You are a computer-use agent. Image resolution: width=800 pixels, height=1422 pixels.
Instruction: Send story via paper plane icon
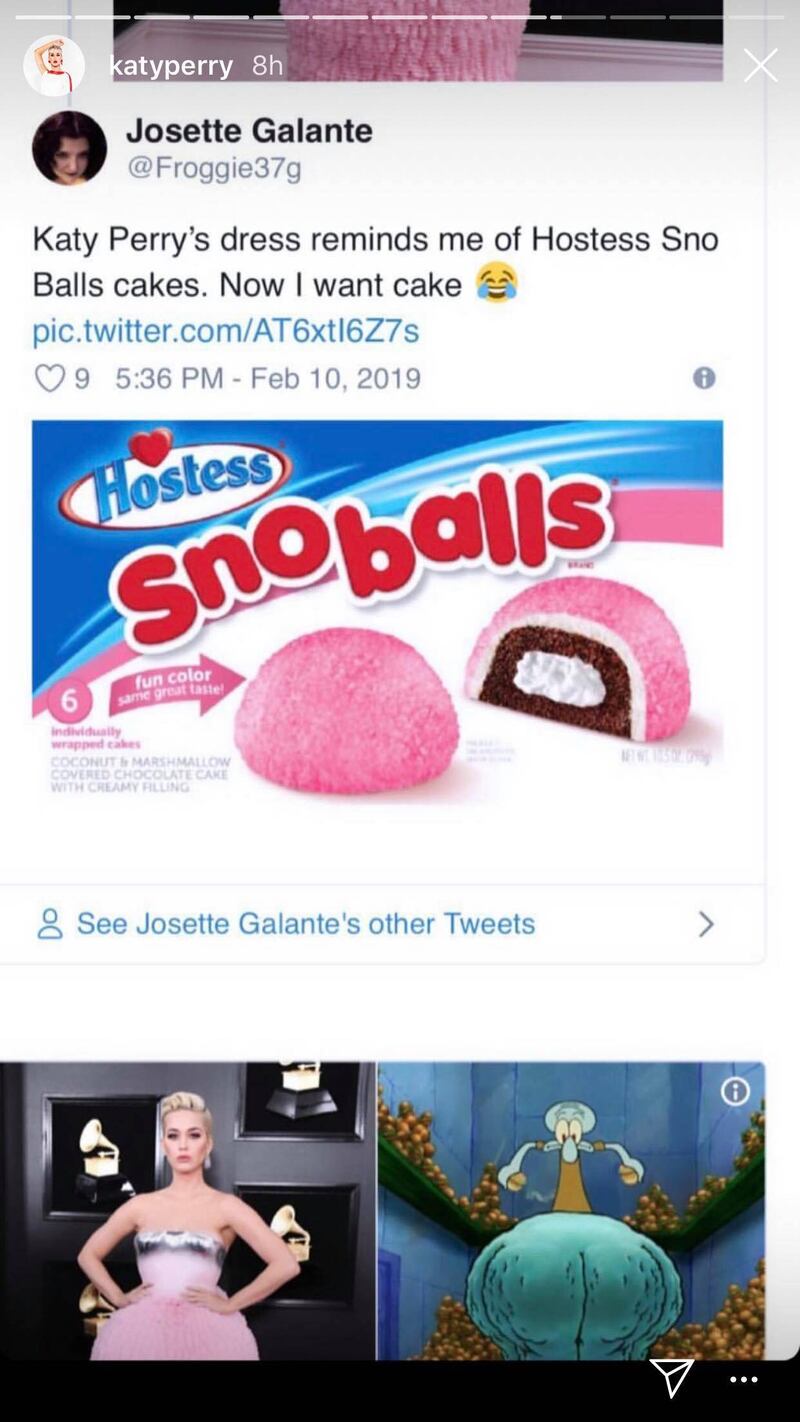[671, 1378]
